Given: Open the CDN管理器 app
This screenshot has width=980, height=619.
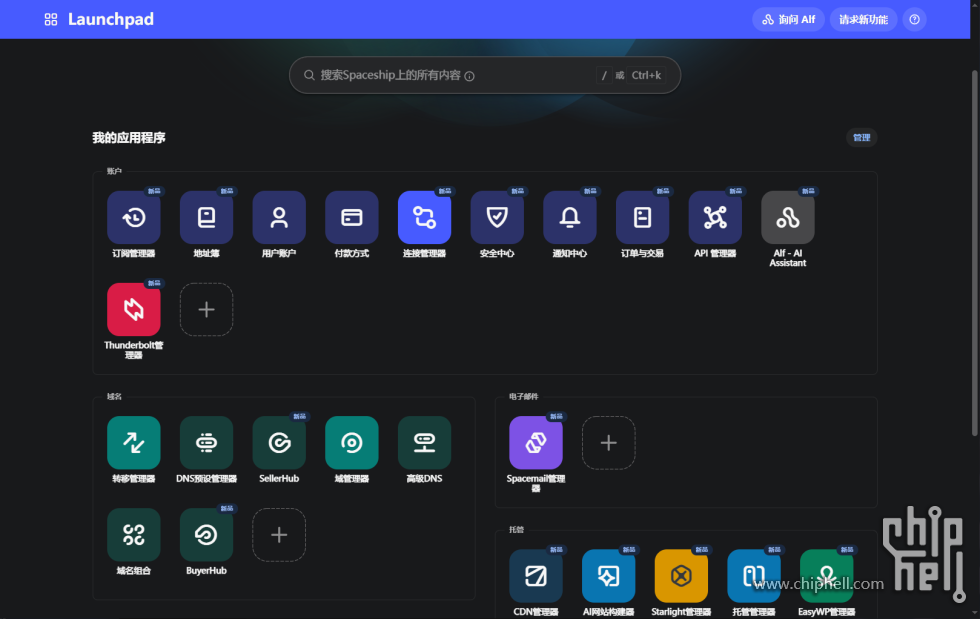Looking at the screenshot, I should coord(536,576).
